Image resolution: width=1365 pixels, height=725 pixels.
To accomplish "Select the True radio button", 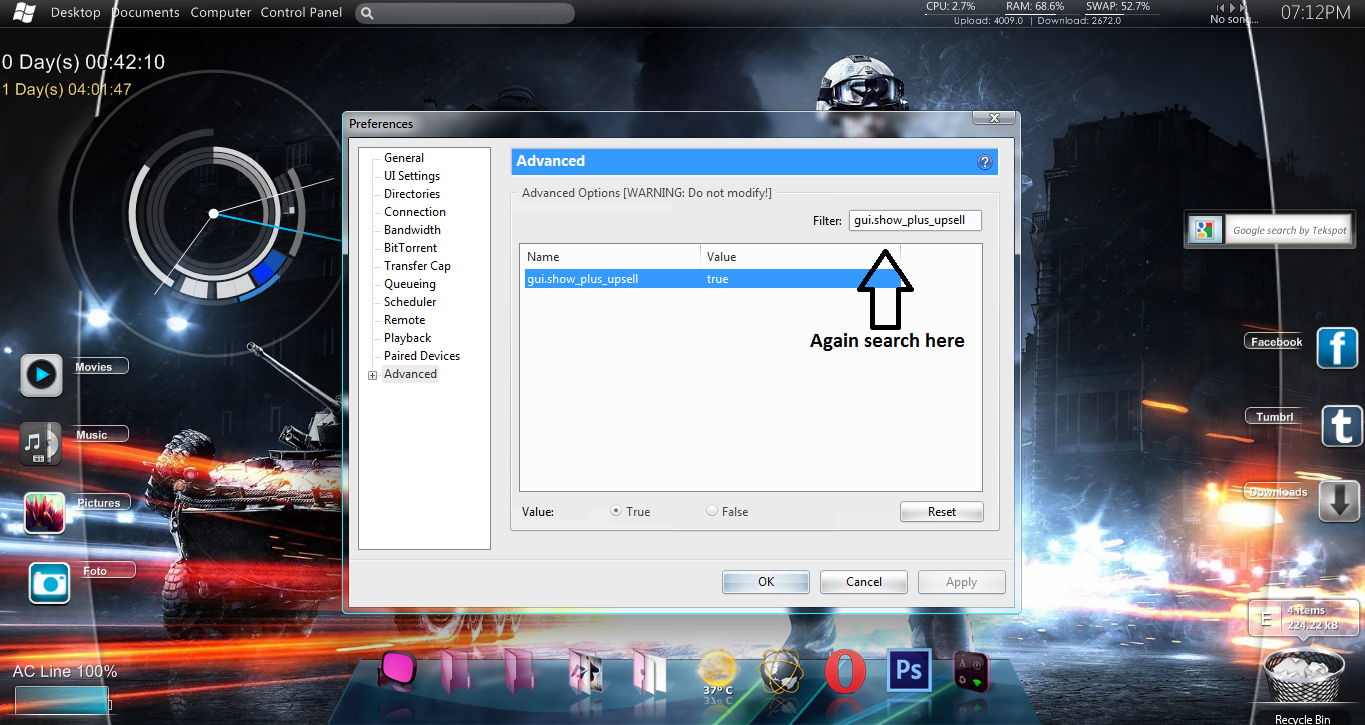I will (x=616, y=511).
